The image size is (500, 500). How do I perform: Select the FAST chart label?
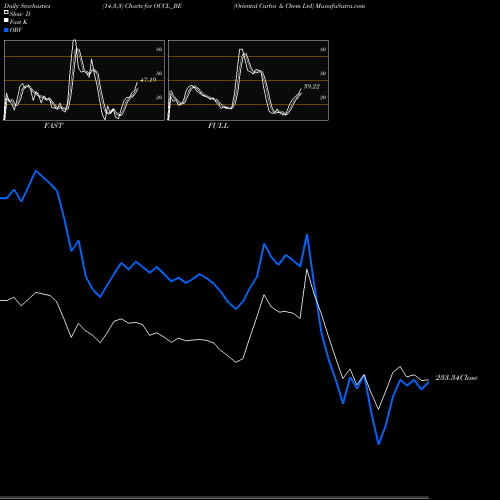click(53, 126)
